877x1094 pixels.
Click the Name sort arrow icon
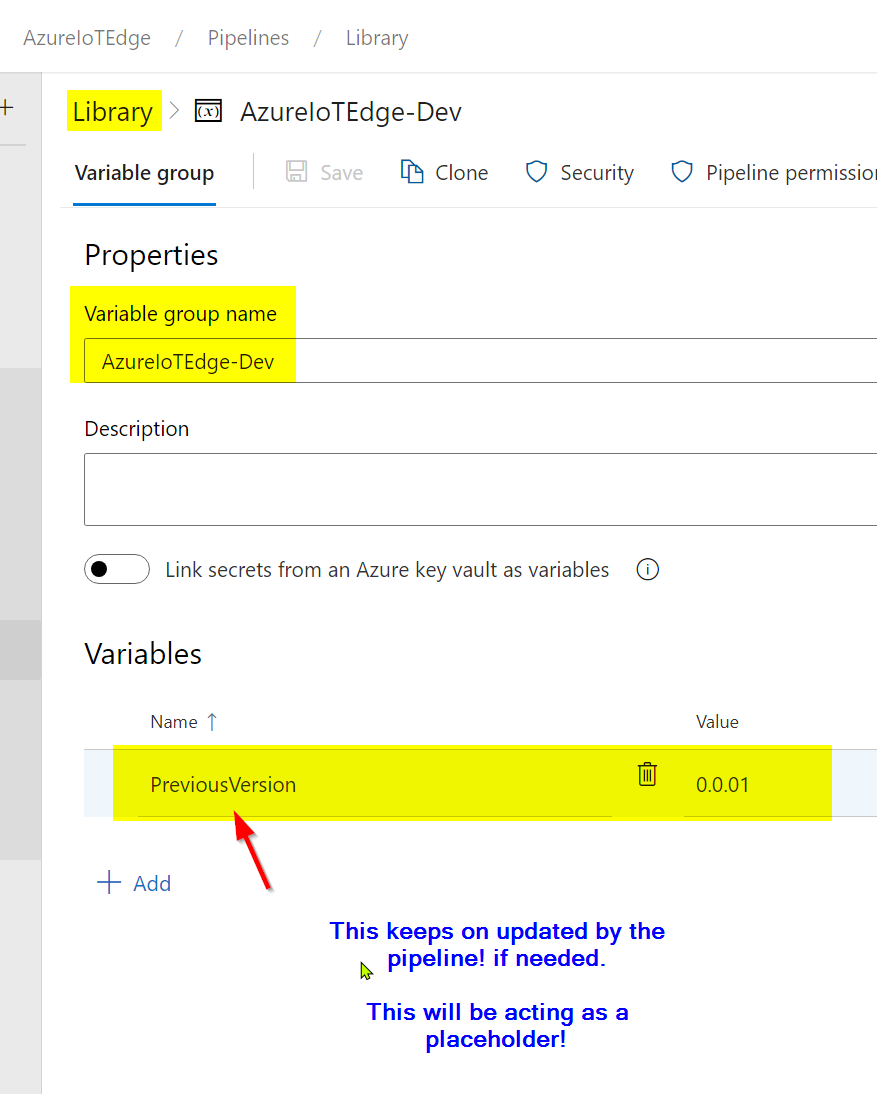coord(212,722)
